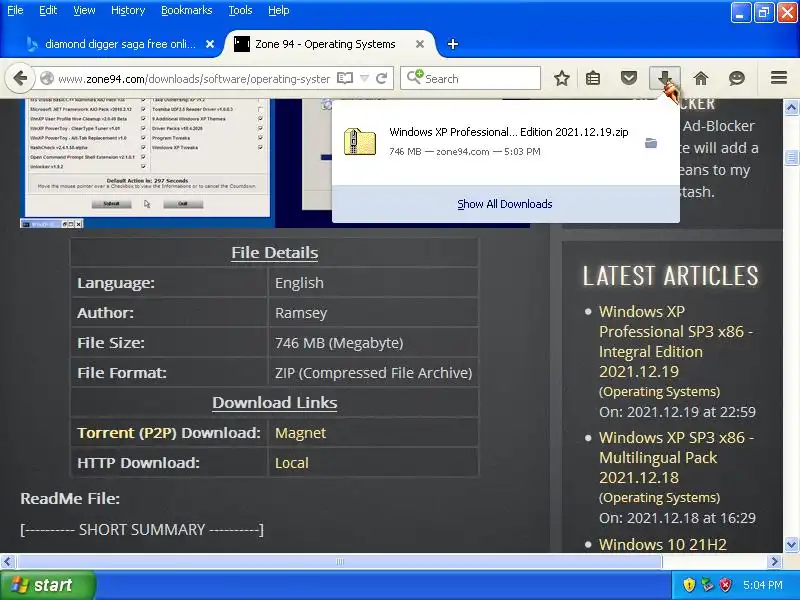Click vertical scrollbar up arrow

791,107
